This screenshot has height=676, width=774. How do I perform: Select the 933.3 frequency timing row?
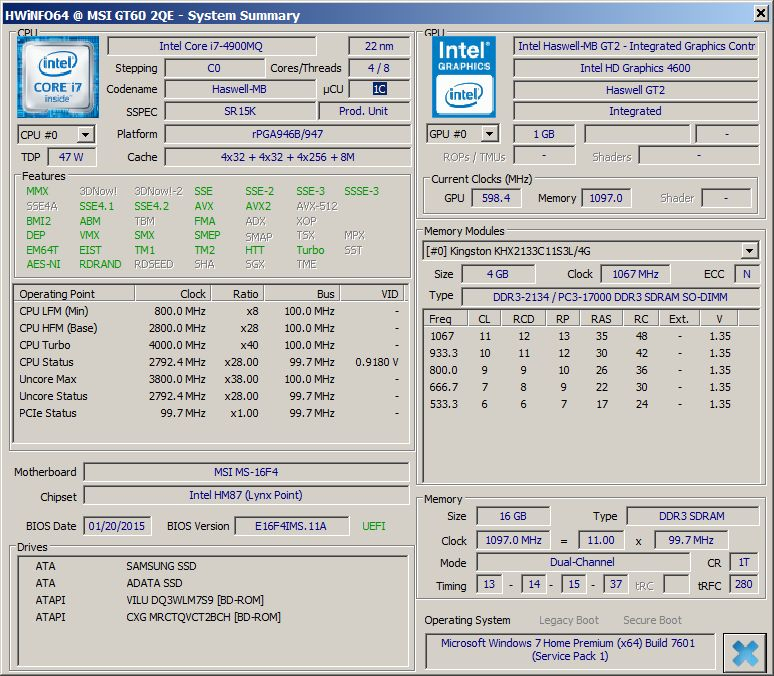point(590,353)
